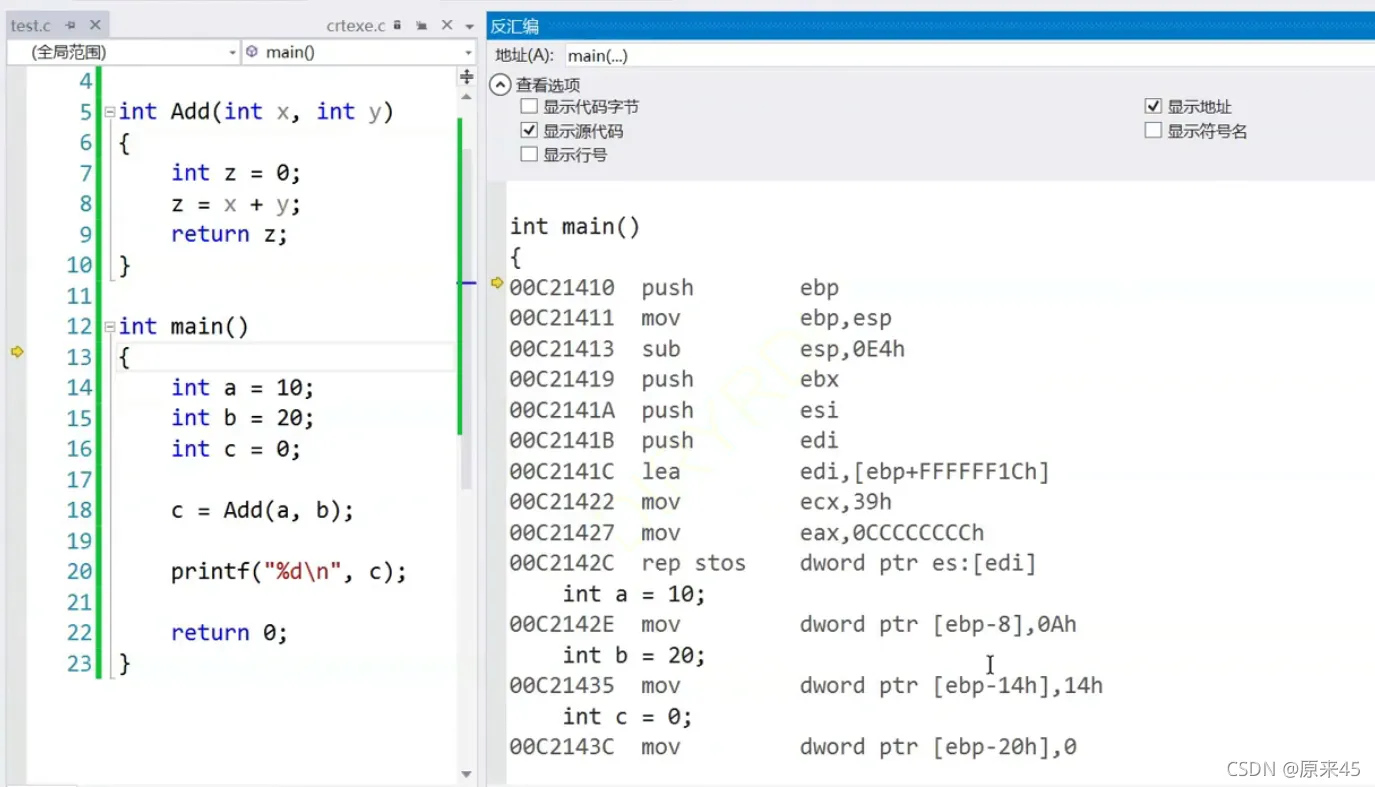Uncheck the 显示源代码 checkbox
This screenshot has height=787, width=1375.
point(529,131)
